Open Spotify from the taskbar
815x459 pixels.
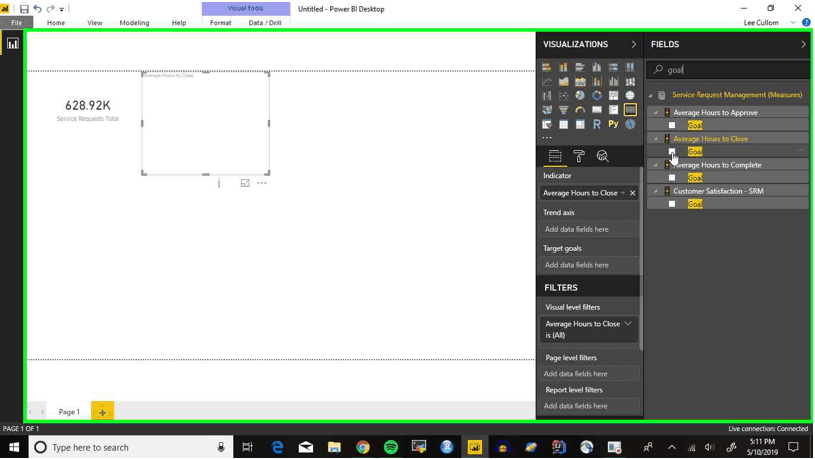pos(391,447)
